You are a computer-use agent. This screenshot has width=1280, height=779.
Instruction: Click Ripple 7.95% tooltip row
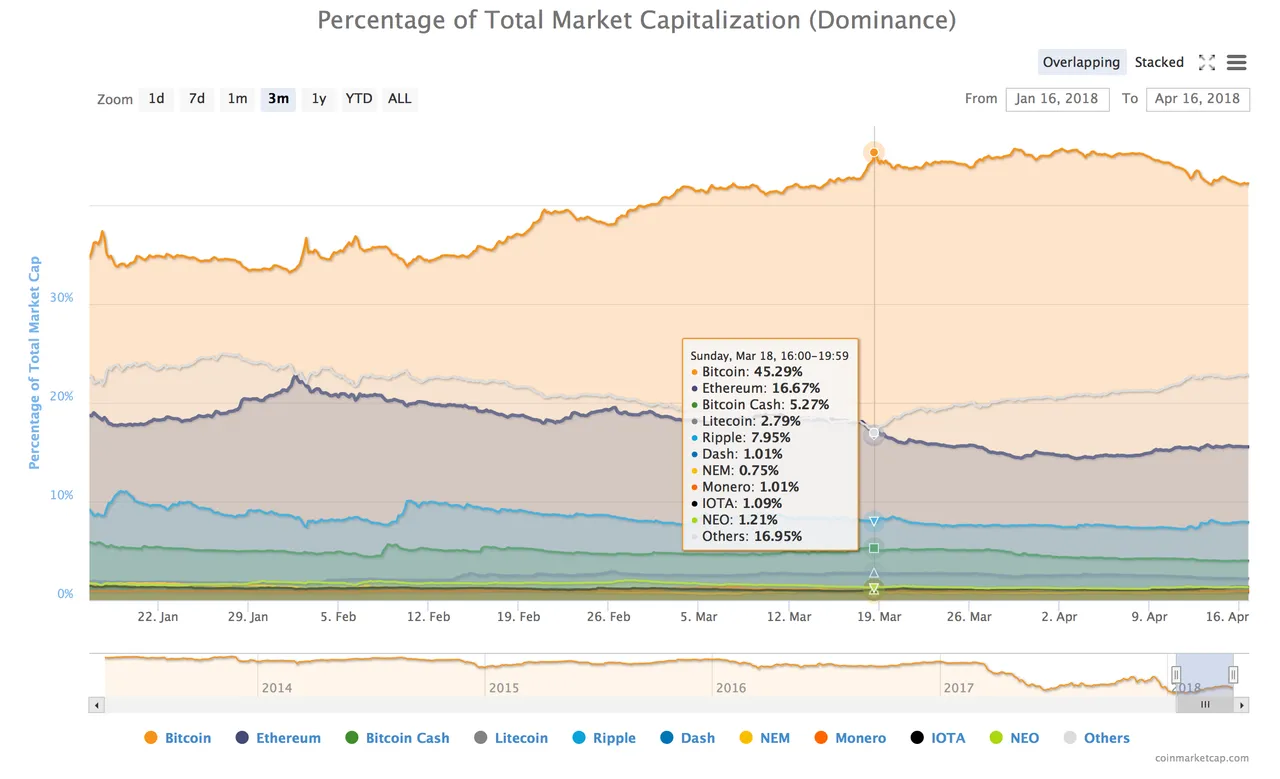740,437
